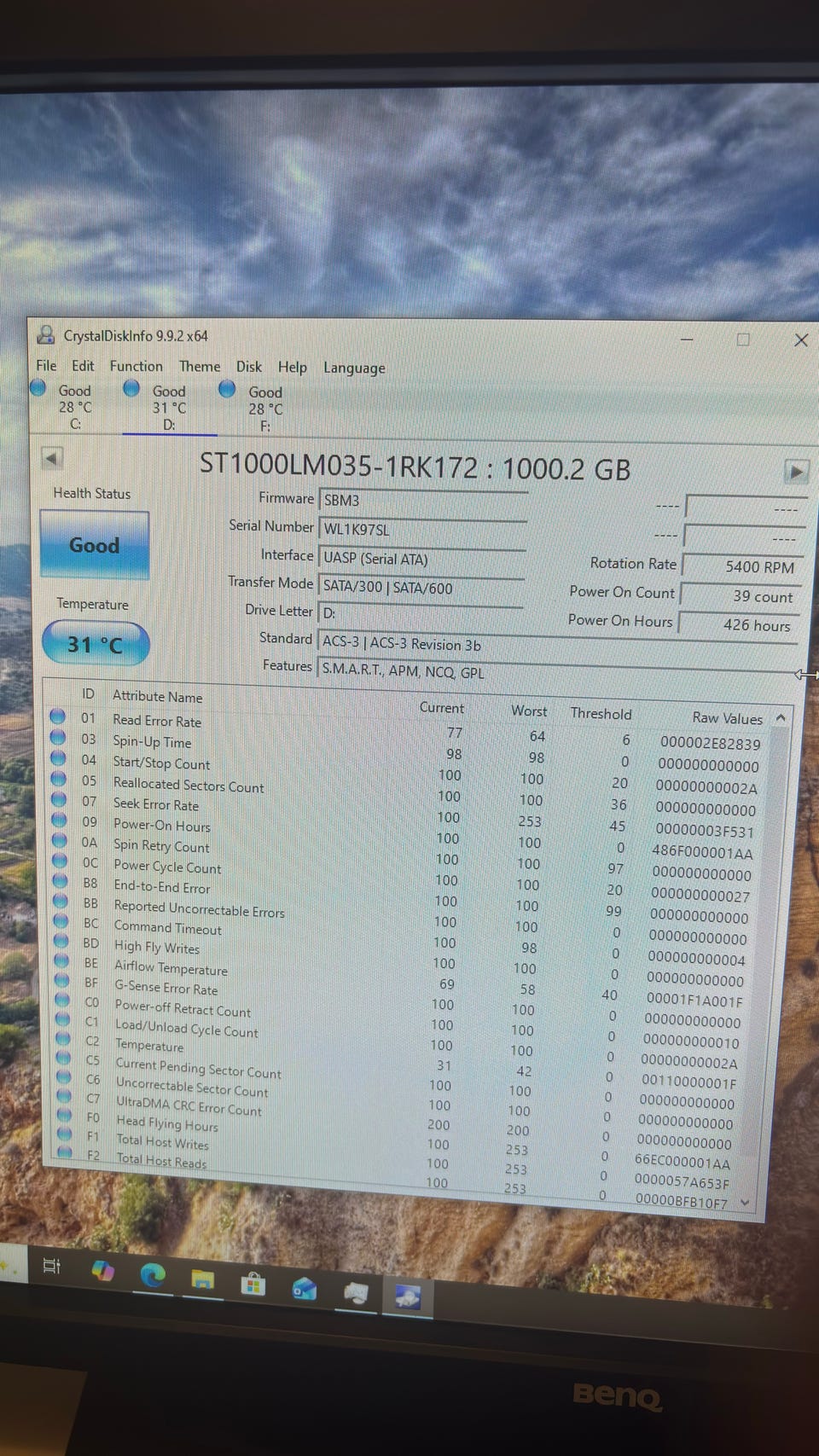The width and height of the screenshot is (819, 1456).
Task: Open the Function menu
Action: pos(136,366)
